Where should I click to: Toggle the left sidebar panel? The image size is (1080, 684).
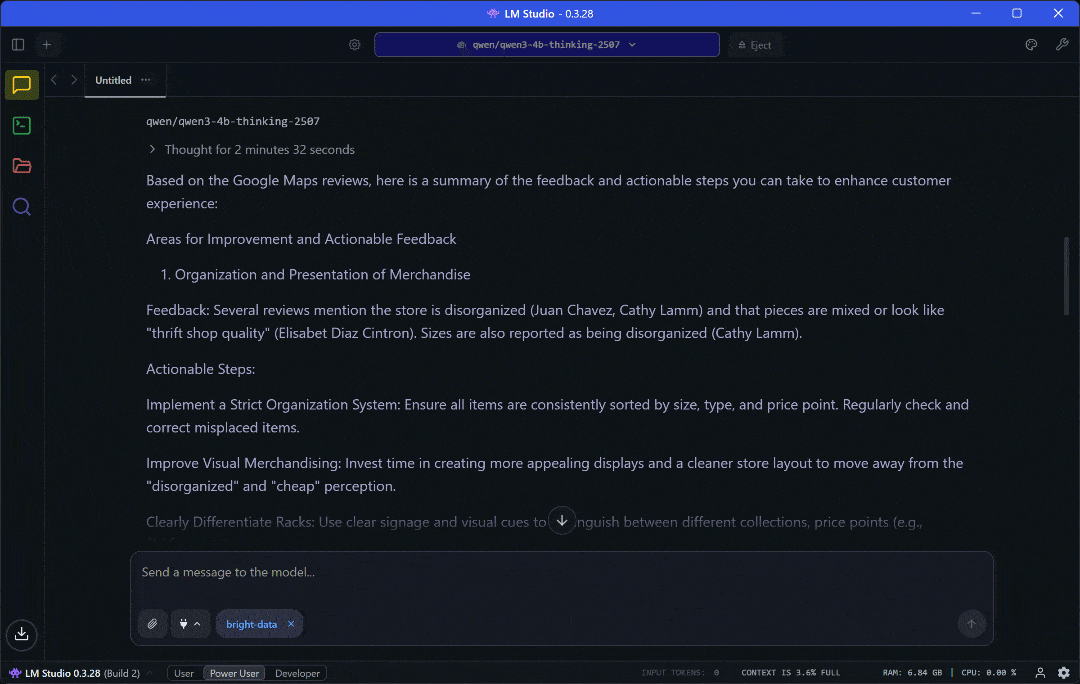17,44
